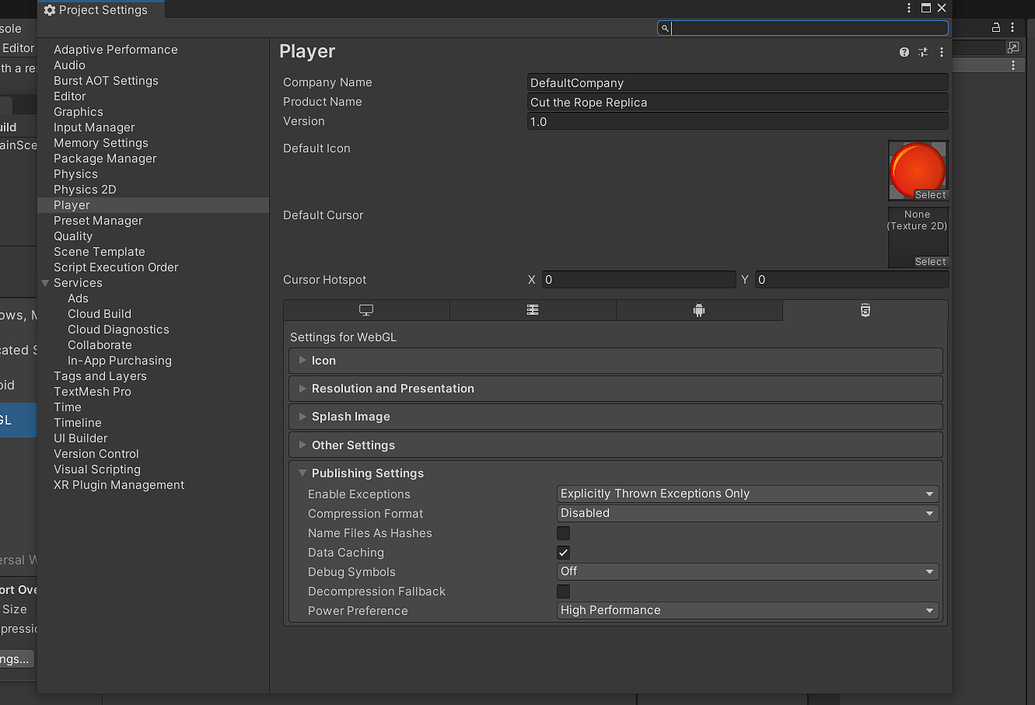Open the Power Preference dropdown
Viewport: 1035px width, 705px height.
pyautogui.click(x=747, y=611)
